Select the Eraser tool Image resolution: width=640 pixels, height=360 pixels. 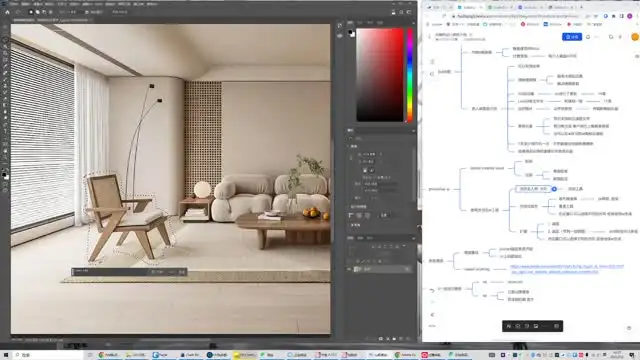tap(5, 99)
